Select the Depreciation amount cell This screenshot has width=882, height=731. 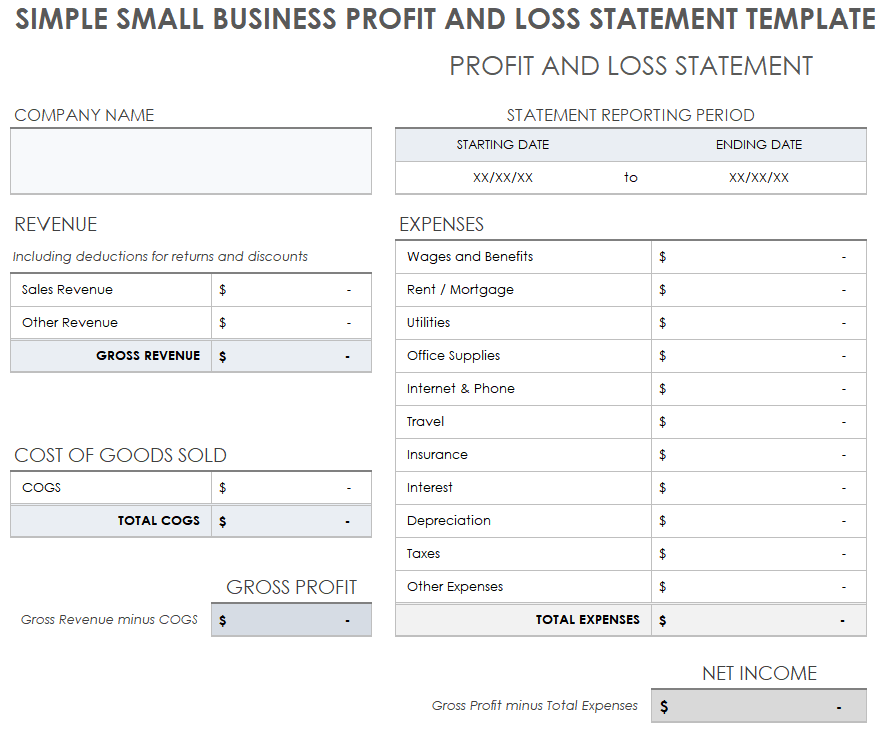(758, 521)
